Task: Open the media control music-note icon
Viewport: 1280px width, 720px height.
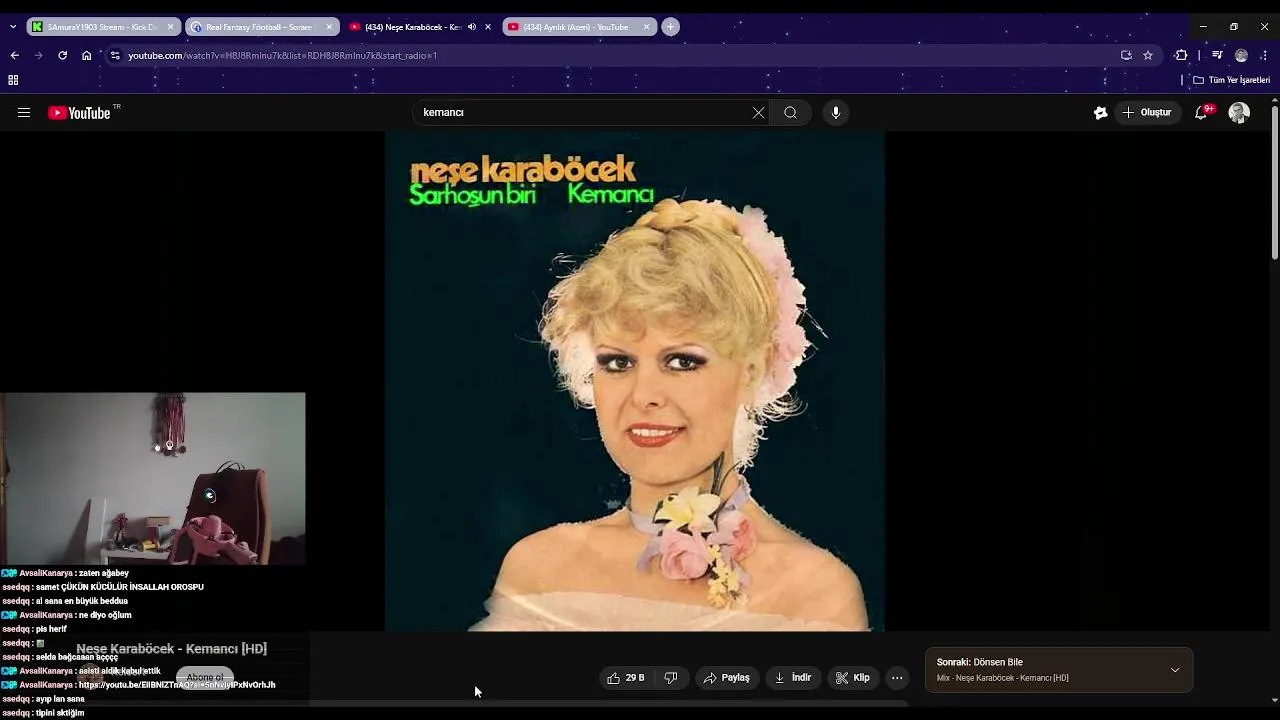Action: pos(1217,55)
